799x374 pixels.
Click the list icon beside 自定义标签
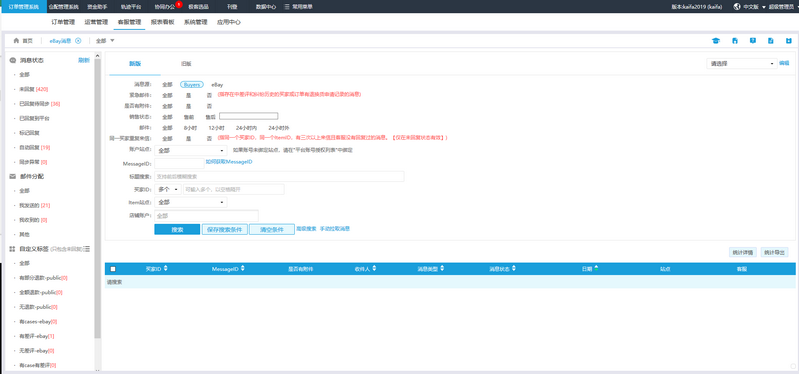[87, 249]
